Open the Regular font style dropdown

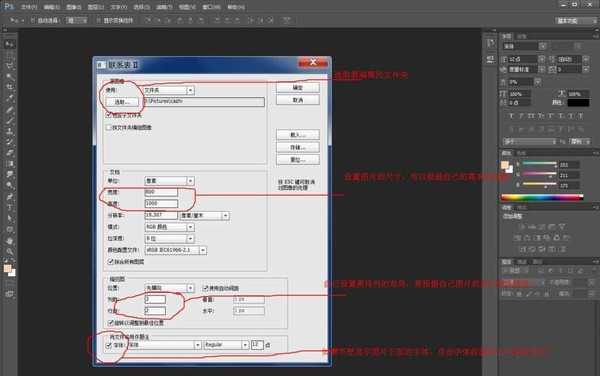pos(227,345)
